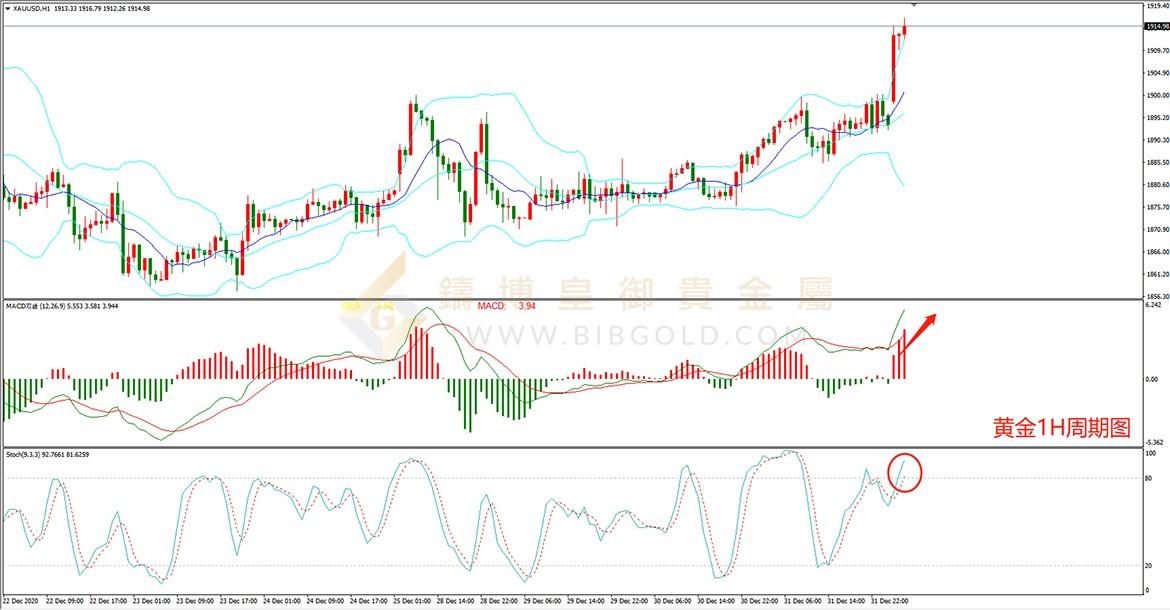Click the 1895.20 price axis label
Image resolution: width=1170 pixels, height=610 pixels.
point(1156,118)
